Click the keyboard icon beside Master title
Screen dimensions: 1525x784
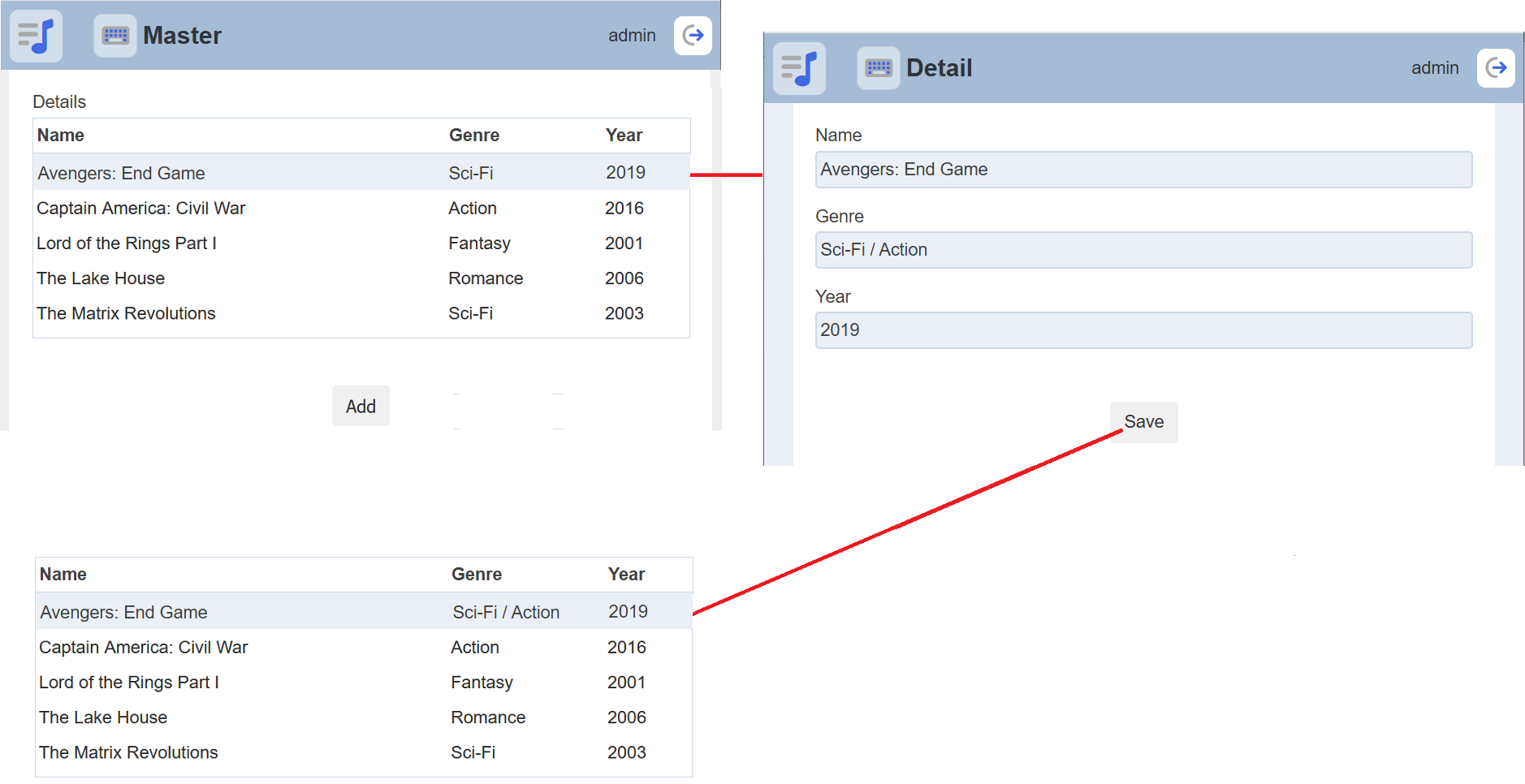click(115, 36)
